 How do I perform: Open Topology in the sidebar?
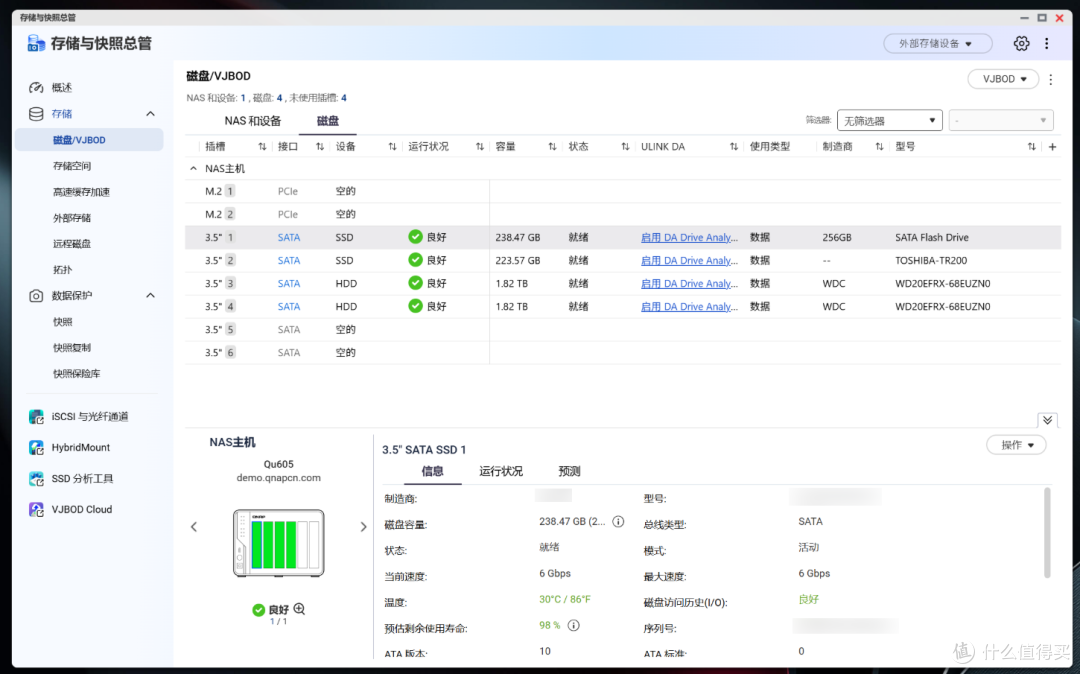(x=63, y=270)
